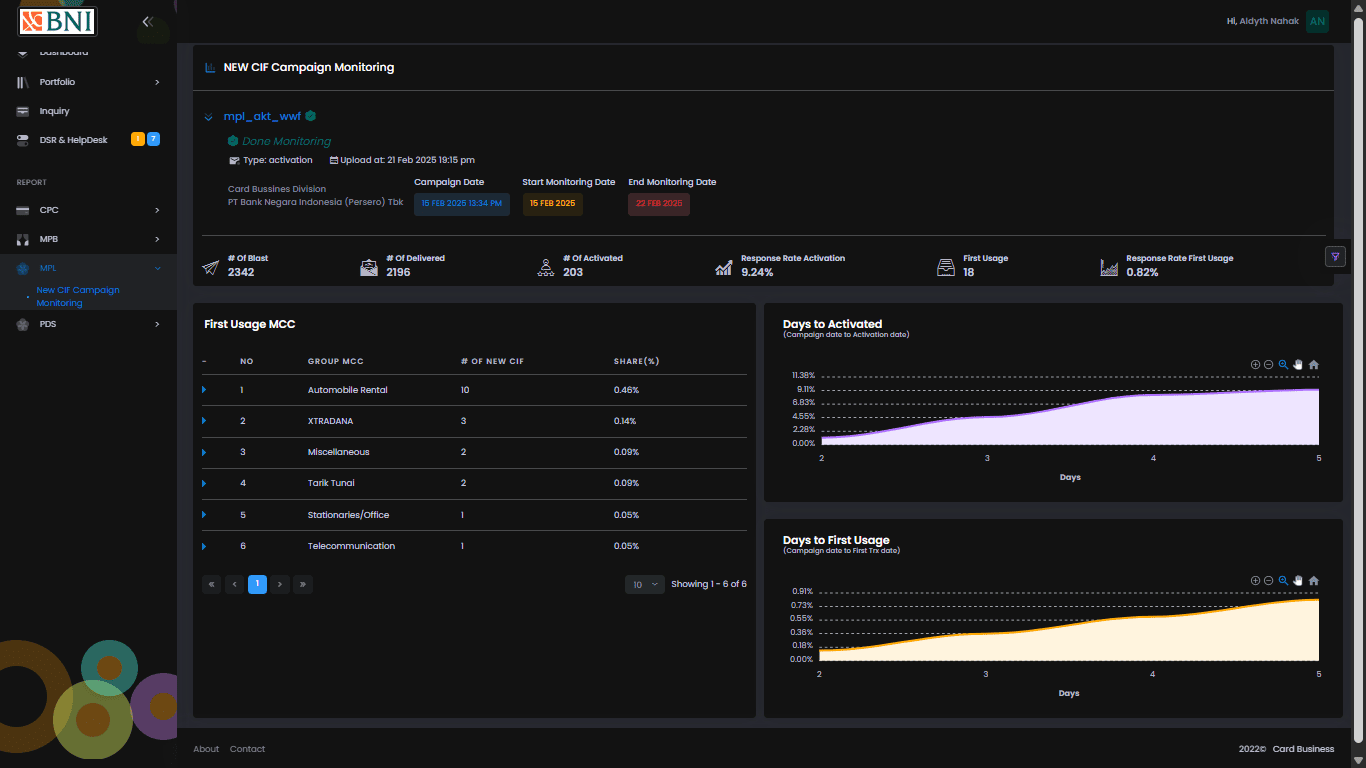Viewport: 1366px width, 768px height.
Task: Expand the XTRADANA row
Action: 204,421
